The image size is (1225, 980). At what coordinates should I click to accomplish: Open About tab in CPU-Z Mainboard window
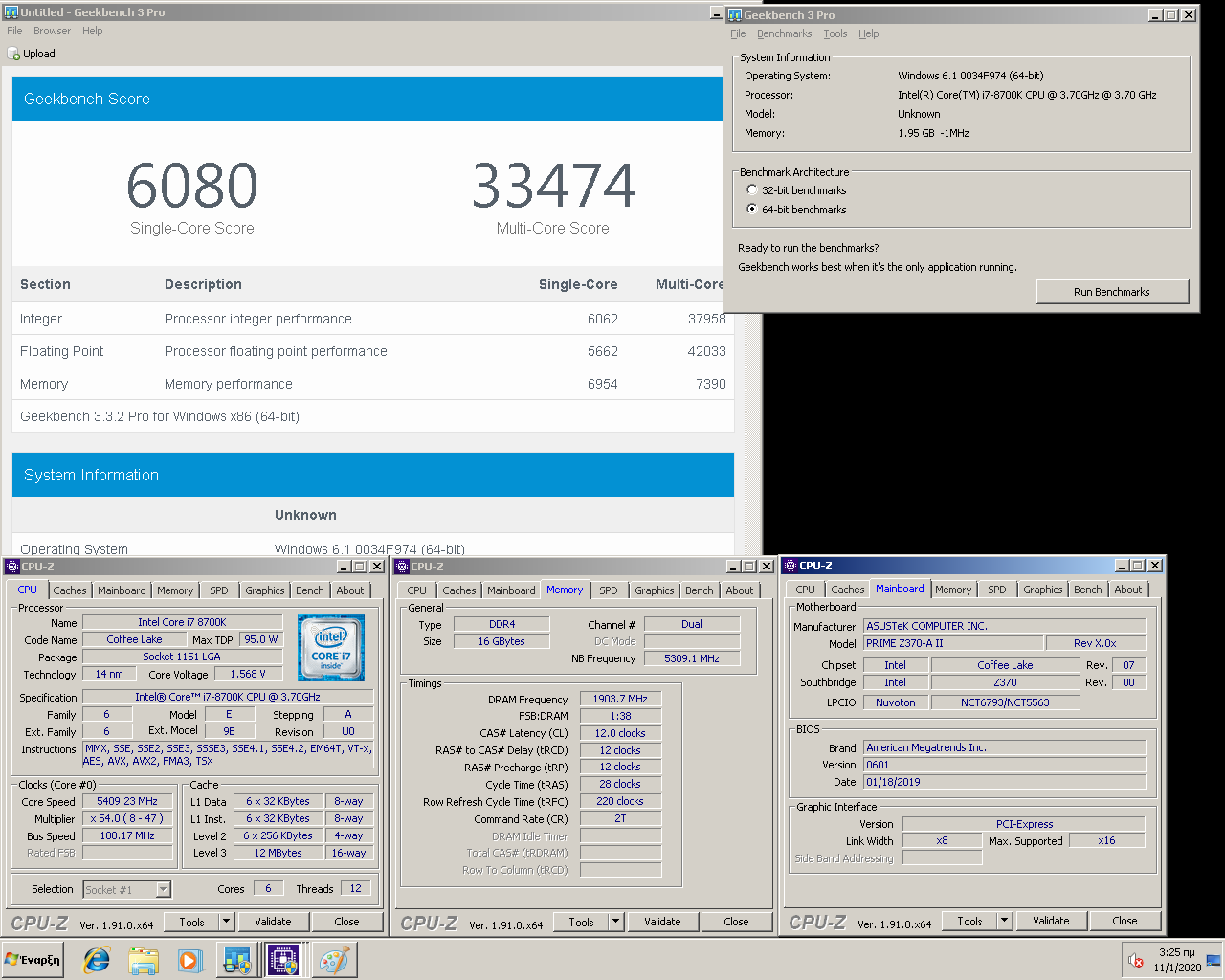pos(1128,590)
